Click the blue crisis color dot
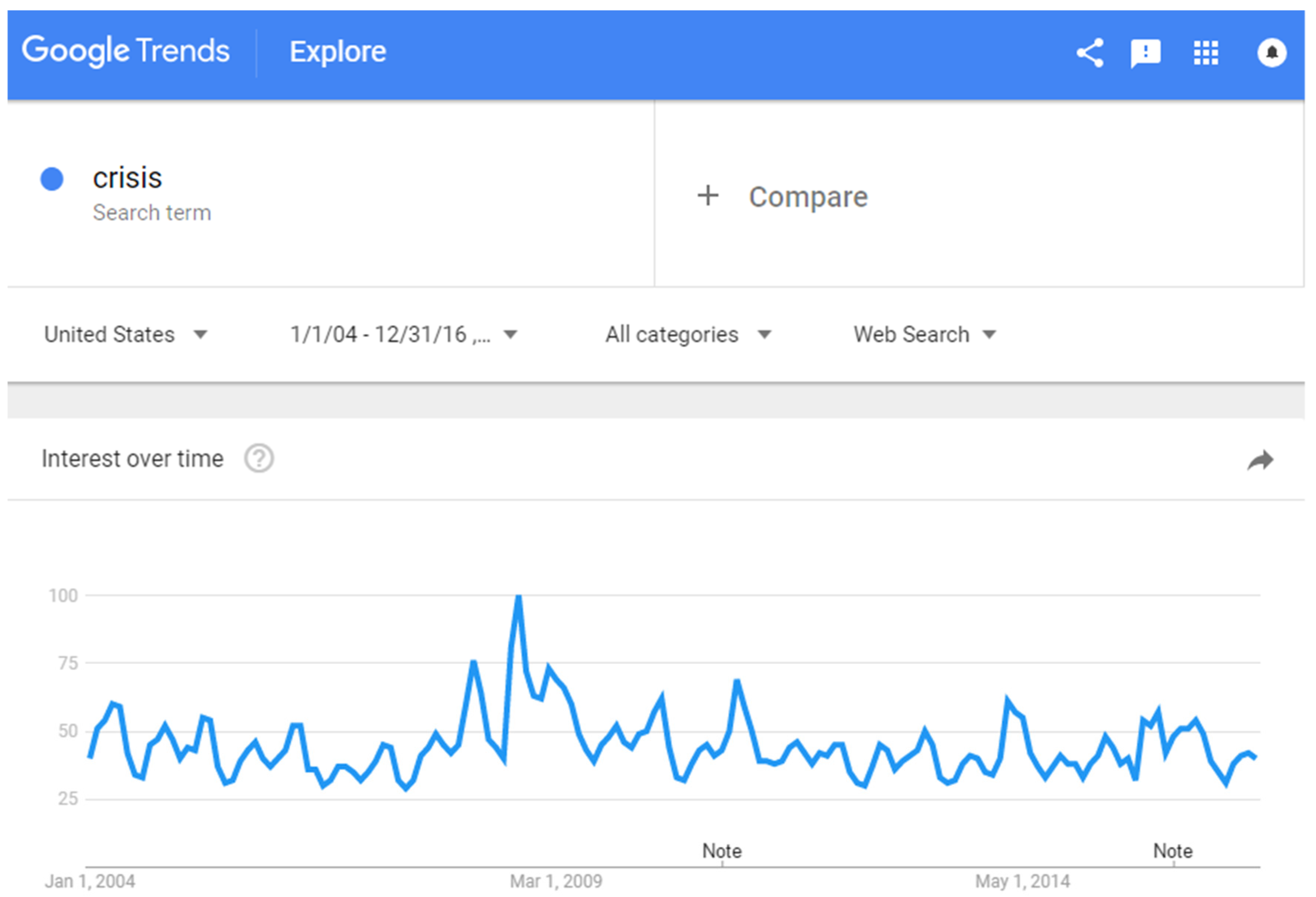The height and width of the screenshot is (897, 1316). (x=52, y=179)
